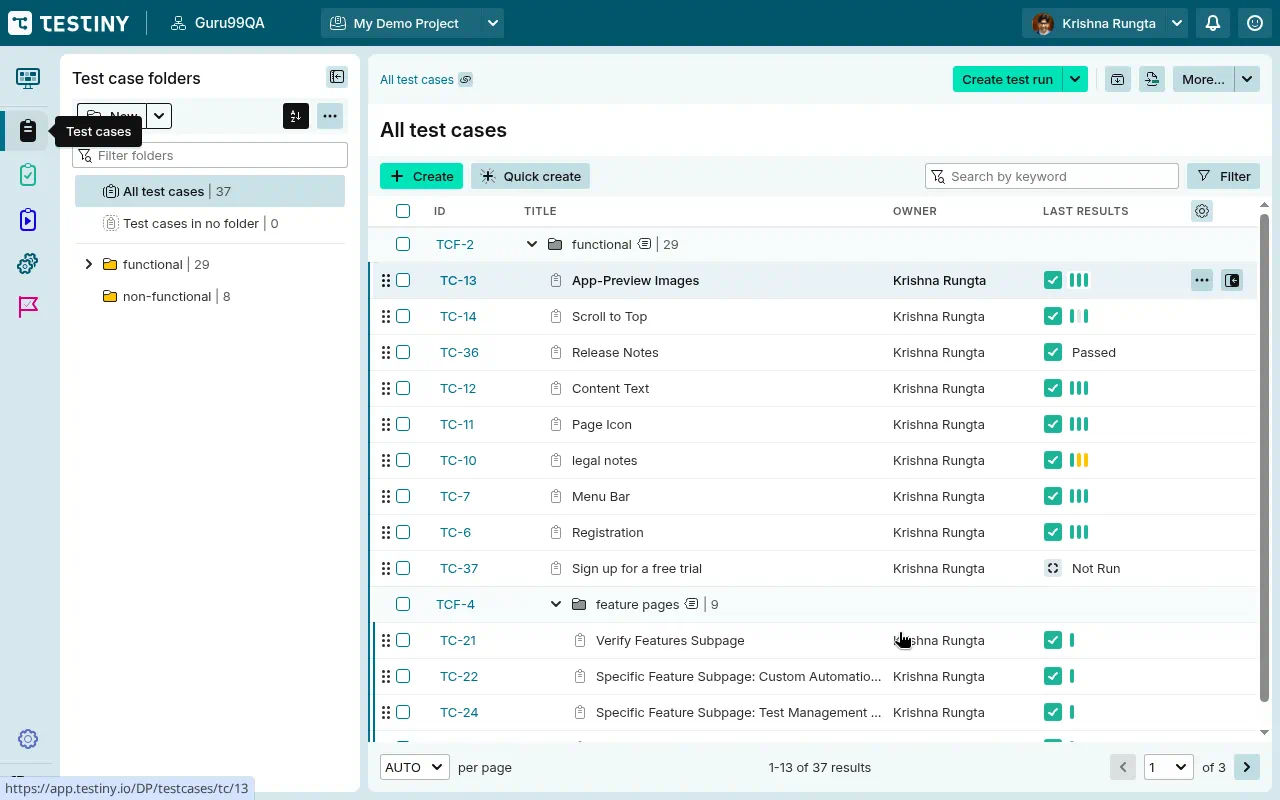The image size is (1280, 800).
Task: Open the Milestones flag sidebar icon
Action: tap(28, 307)
